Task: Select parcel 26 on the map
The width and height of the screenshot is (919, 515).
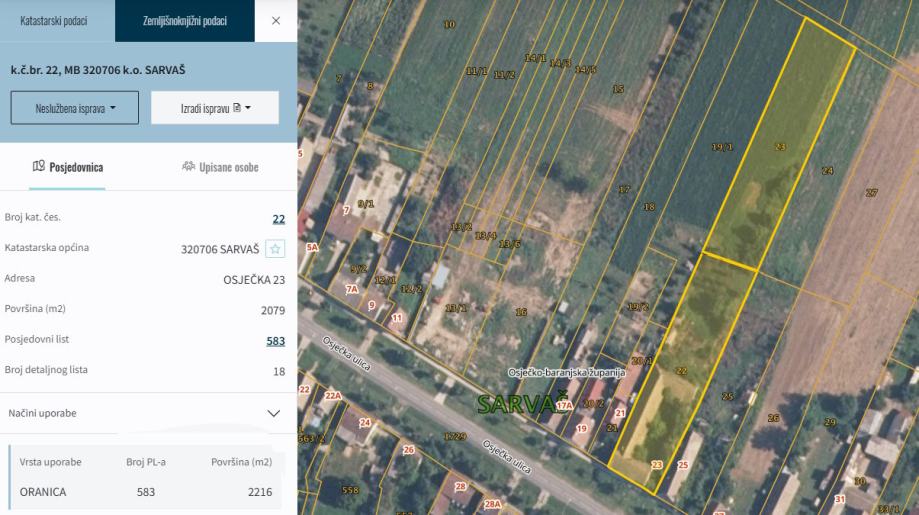Action: [x=773, y=418]
